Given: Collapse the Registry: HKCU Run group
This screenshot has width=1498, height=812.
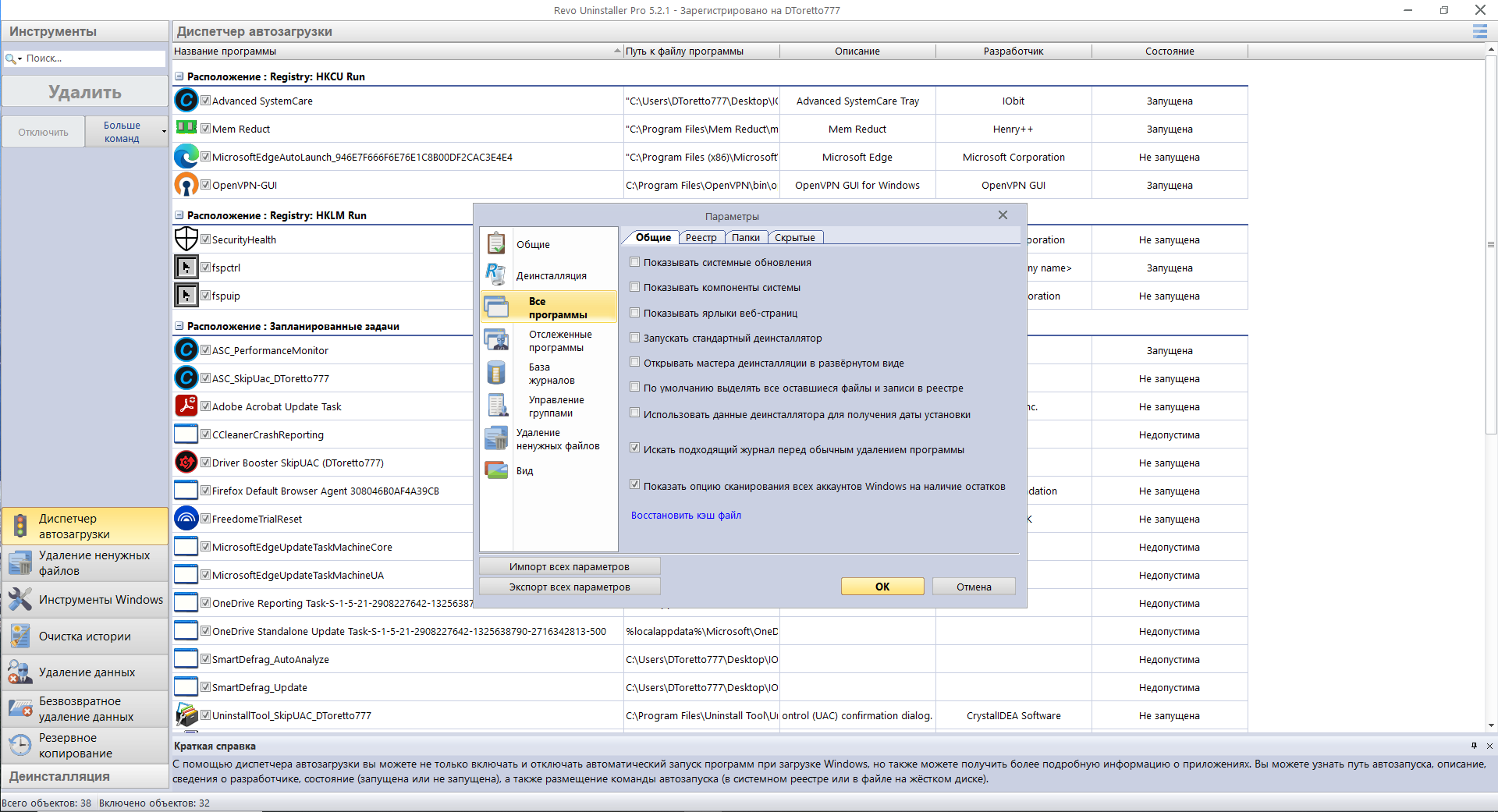Looking at the screenshot, I should pos(179,76).
